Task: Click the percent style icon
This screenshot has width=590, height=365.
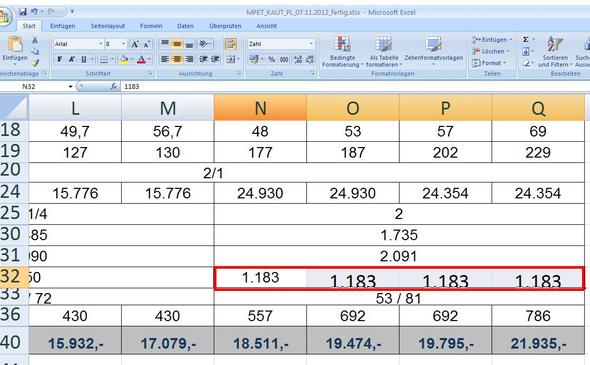Action: 272,59
